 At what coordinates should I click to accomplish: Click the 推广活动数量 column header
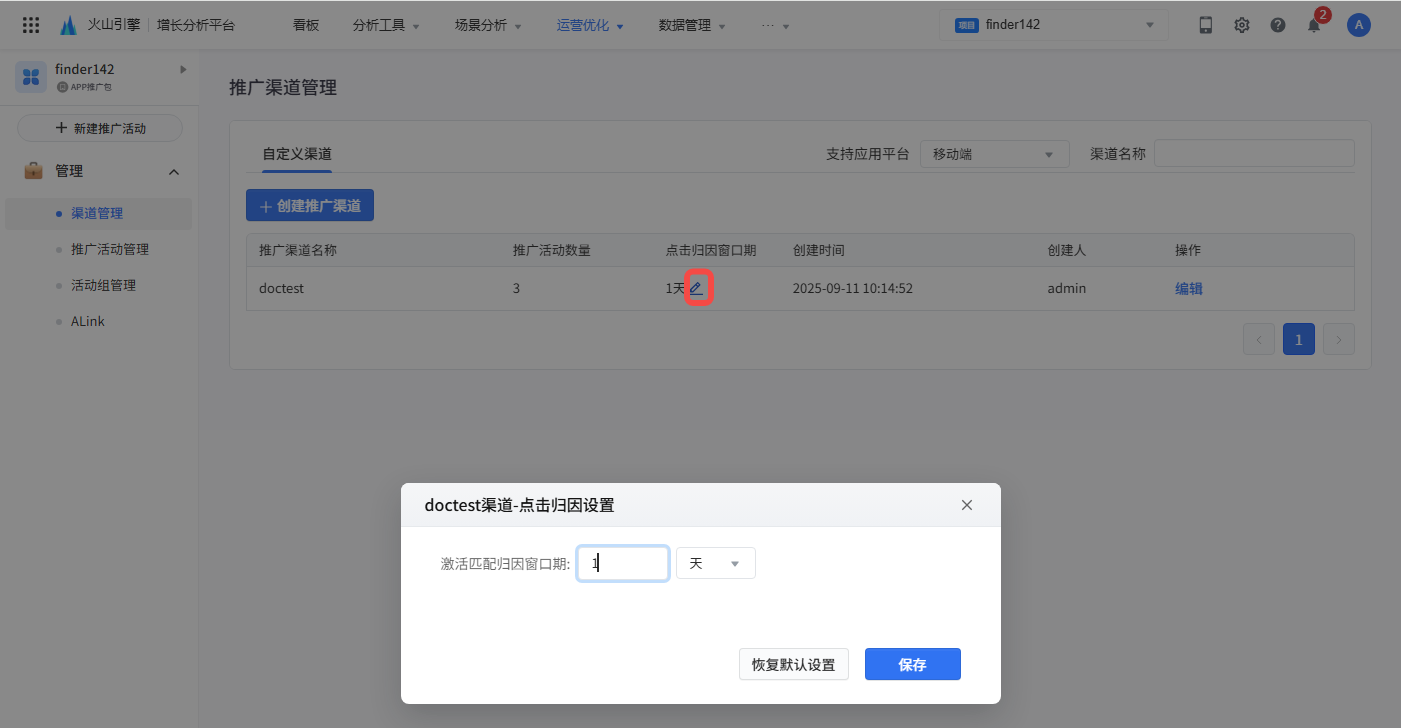pyautogui.click(x=552, y=250)
